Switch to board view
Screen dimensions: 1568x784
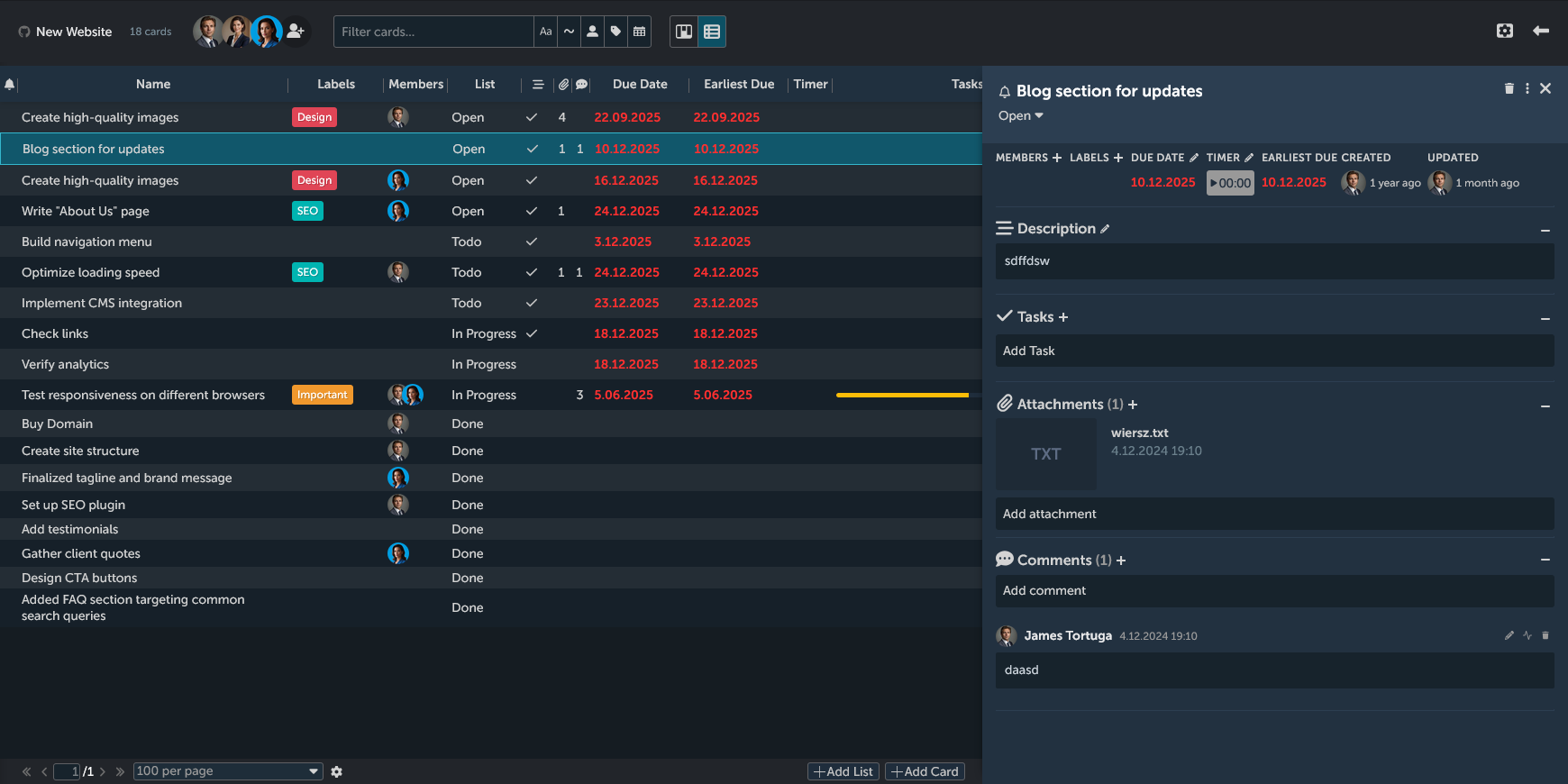(684, 32)
